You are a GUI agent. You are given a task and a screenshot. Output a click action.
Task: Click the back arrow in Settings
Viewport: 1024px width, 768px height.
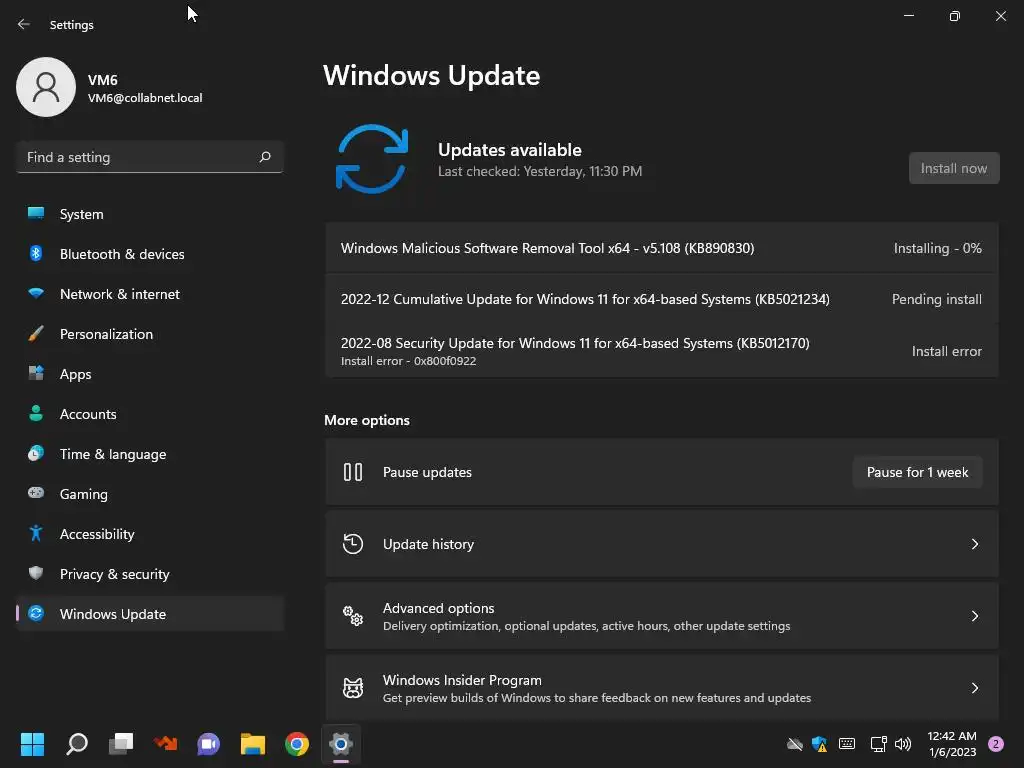pyautogui.click(x=24, y=24)
